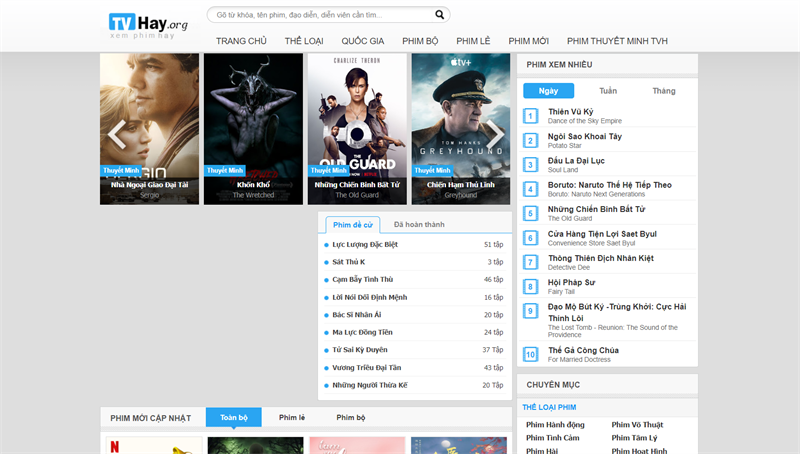Open Phim Hành động category

(x=555, y=424)
